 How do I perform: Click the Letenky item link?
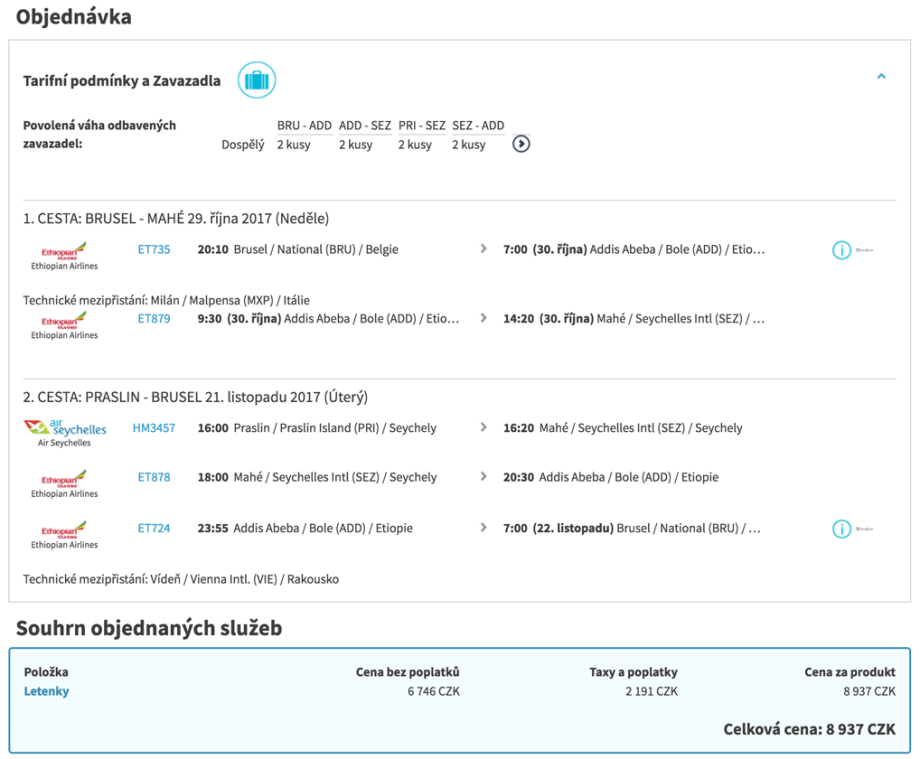click(x=46, y=691)
